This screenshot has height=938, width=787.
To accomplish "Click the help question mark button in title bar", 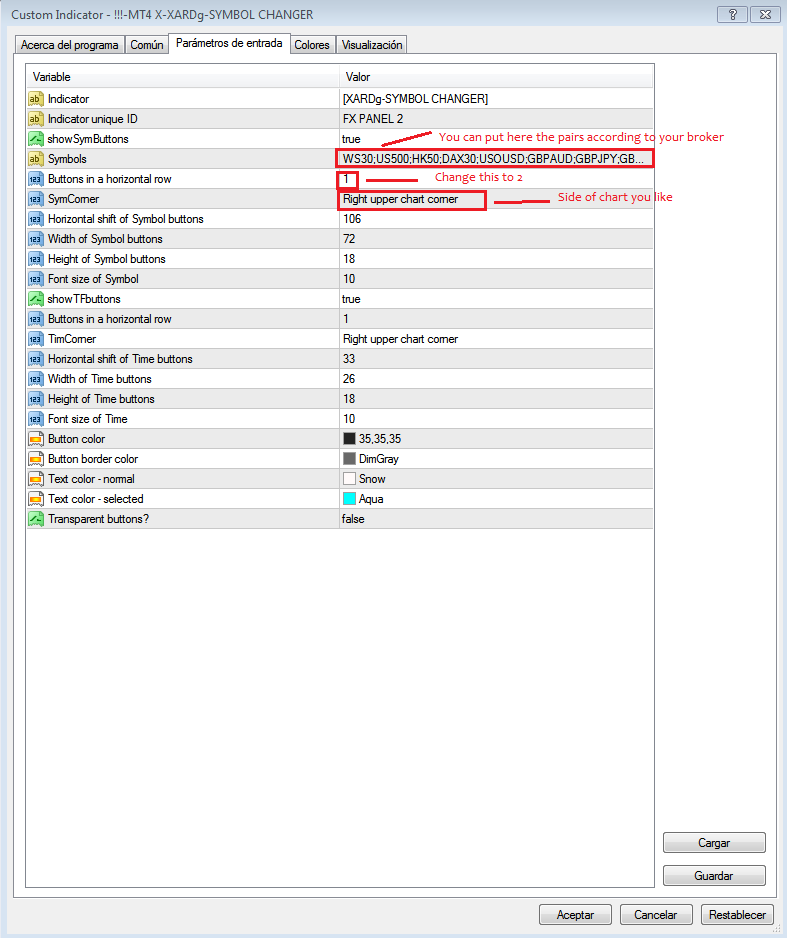I will (x=732, y=14).
